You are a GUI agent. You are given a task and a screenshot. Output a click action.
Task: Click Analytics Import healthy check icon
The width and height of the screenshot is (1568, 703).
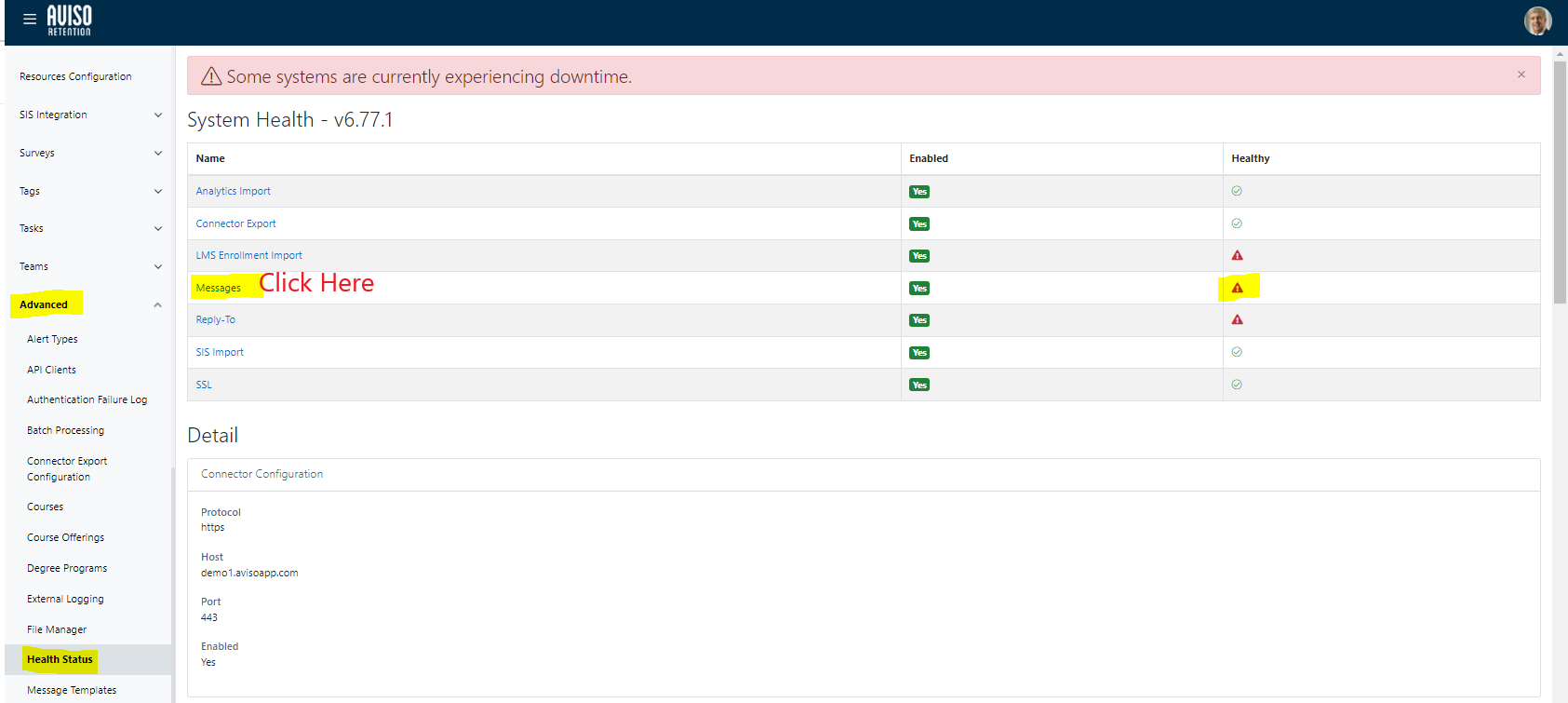1237,191
